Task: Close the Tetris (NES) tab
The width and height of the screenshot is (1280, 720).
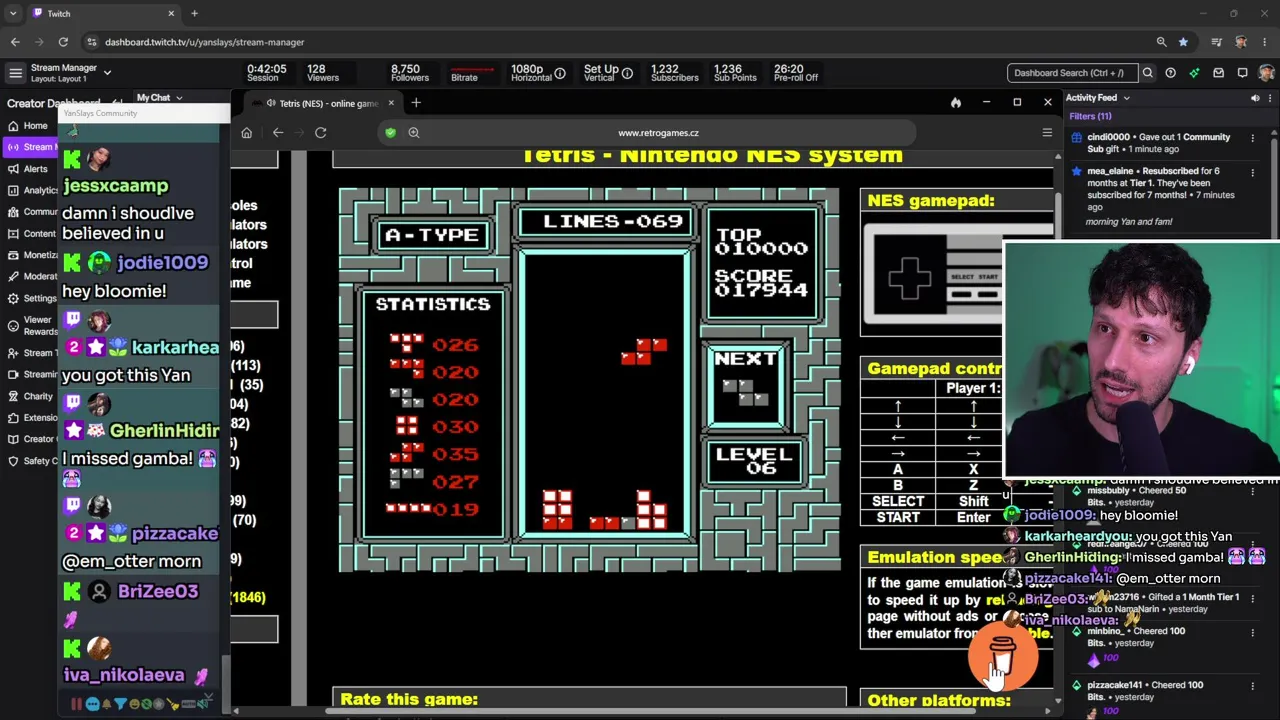Action: click(x=391, y=103)
